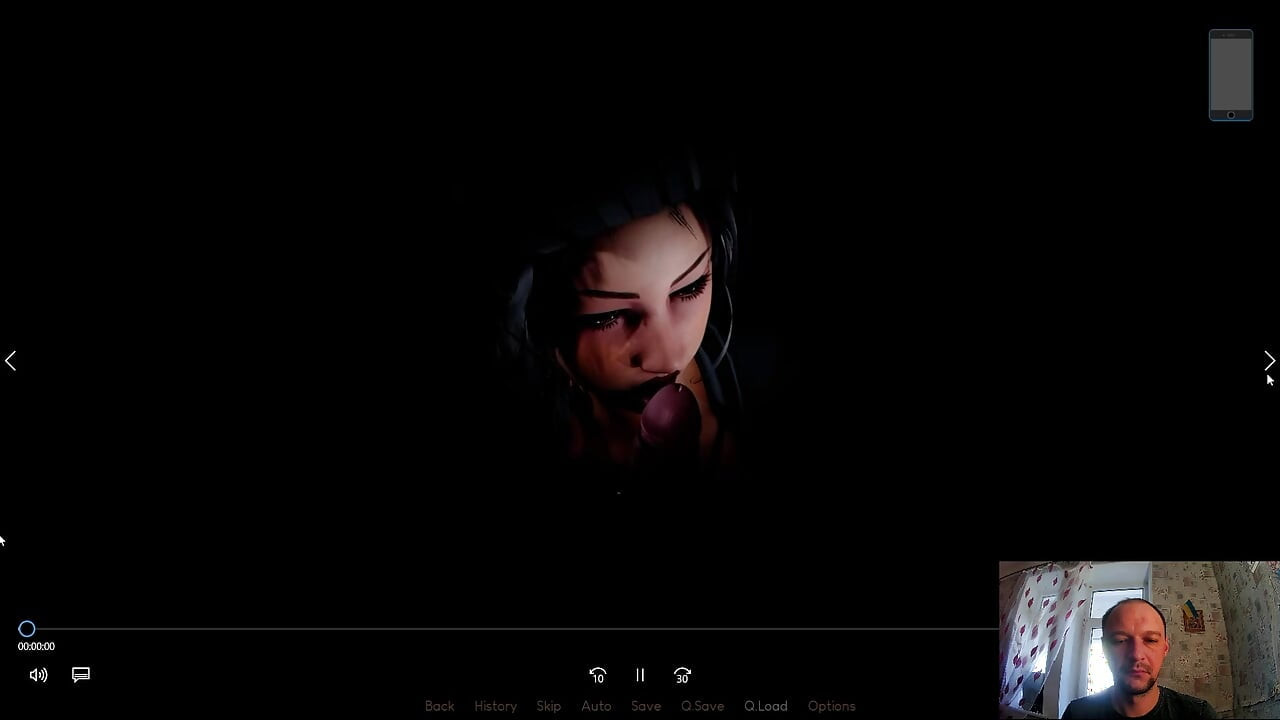Viewport: 1280px width, 720px height.
Task: Go to next scene with right arrow
Action: pyautogui.click(x=1268, y=360)
